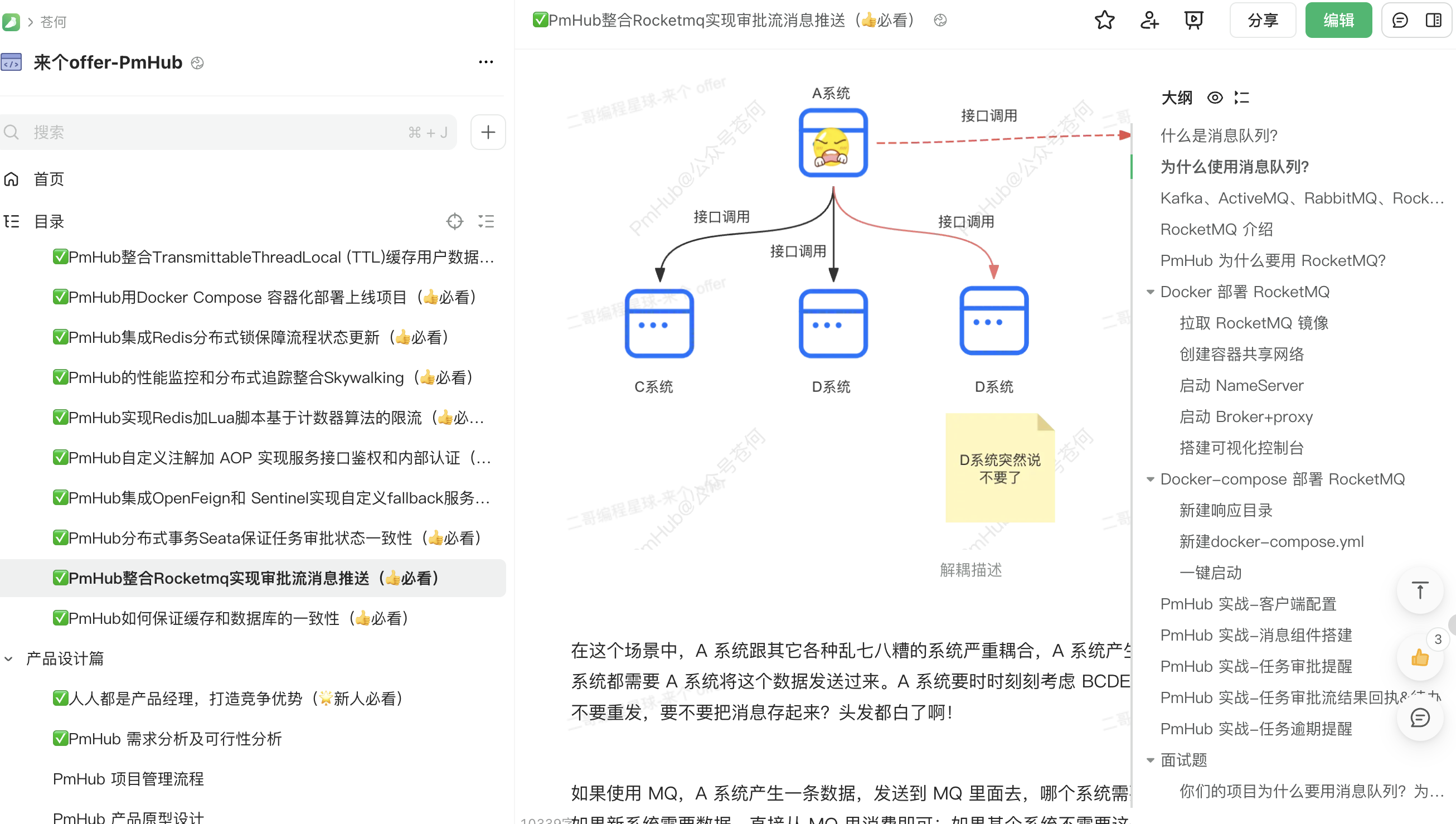
Task: Click the 分享 share button
Action: click(x=1262, y=20)
